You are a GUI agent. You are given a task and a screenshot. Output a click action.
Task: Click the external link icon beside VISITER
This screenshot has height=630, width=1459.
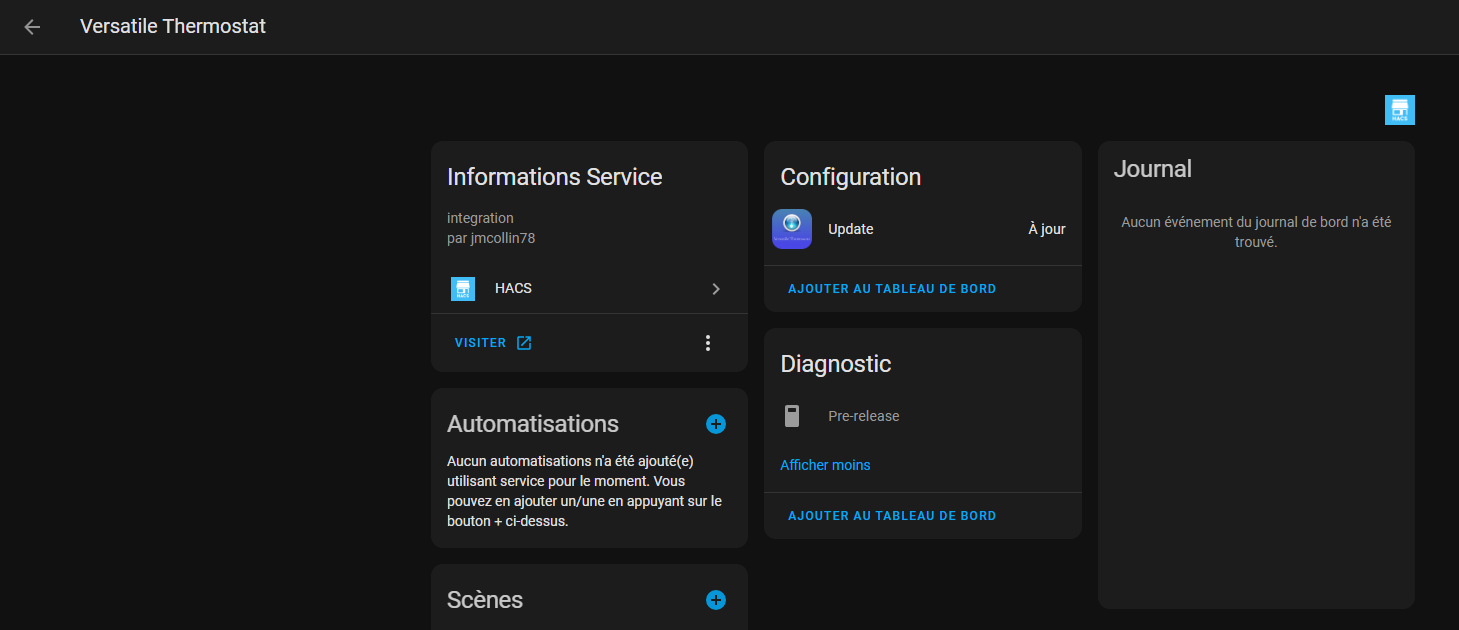tap(524, 343)
